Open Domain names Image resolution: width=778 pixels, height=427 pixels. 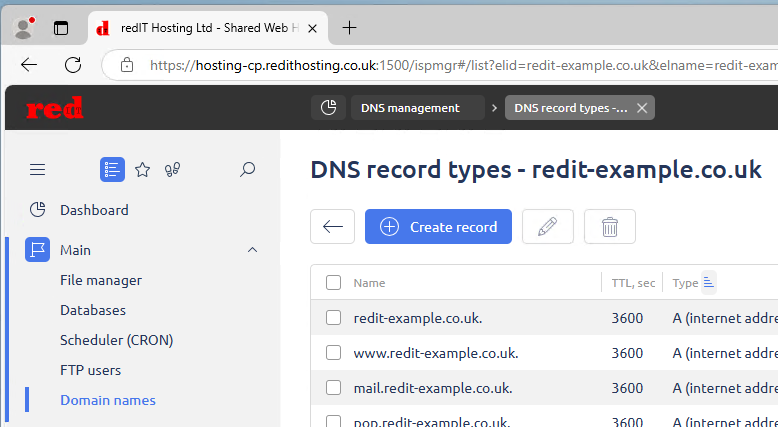click(x=108, y=400)
